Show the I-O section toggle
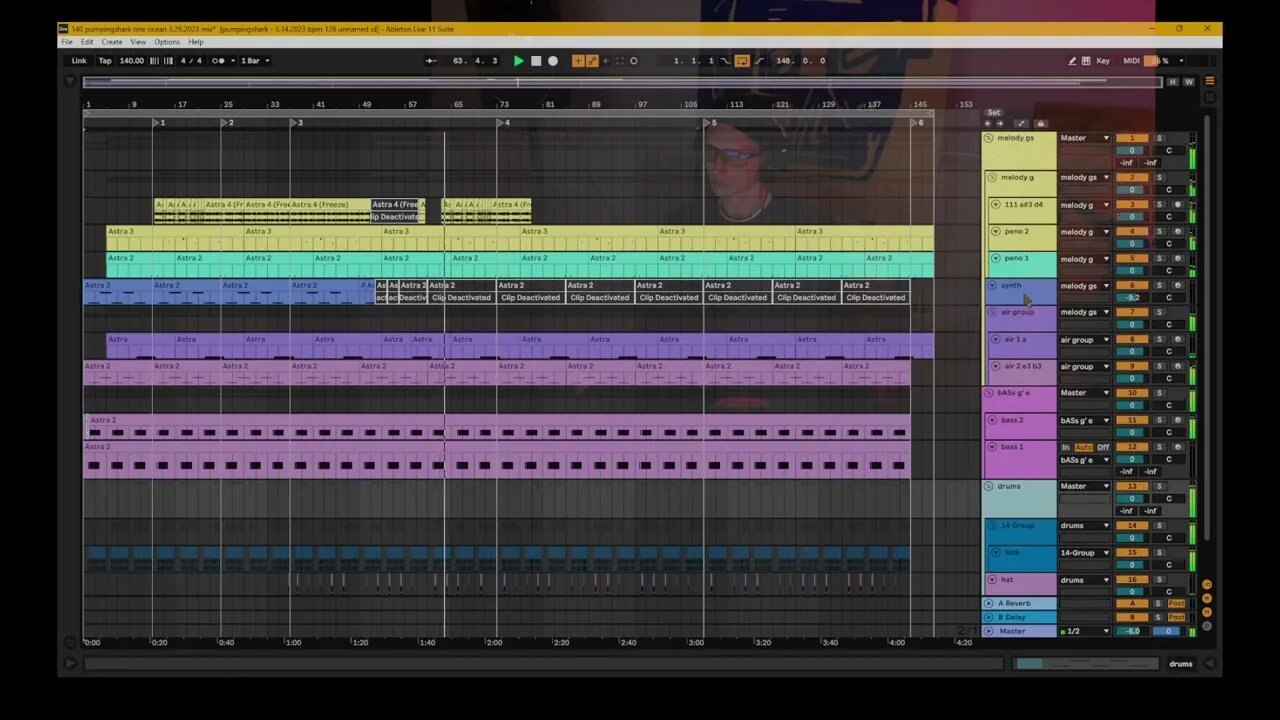The width and height of the screenshot is (1280, 720). [1207, 584]
